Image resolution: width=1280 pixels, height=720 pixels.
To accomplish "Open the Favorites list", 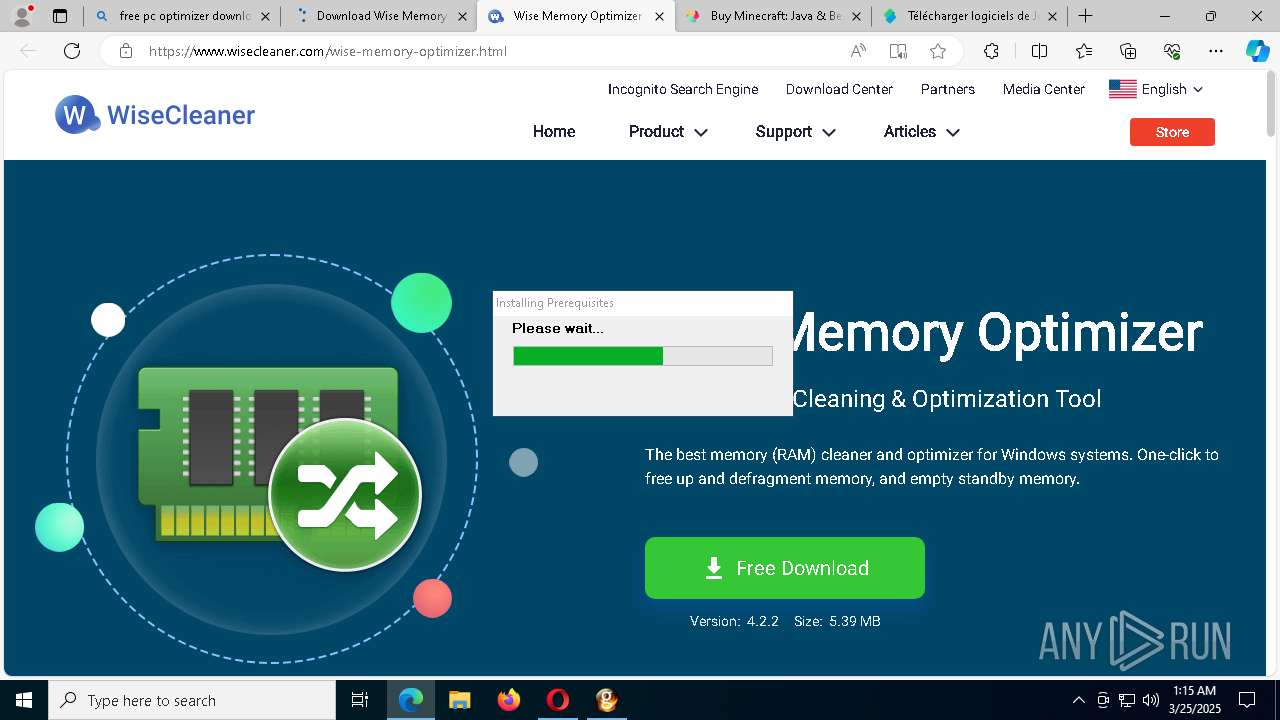I will tap(1084, 51).
